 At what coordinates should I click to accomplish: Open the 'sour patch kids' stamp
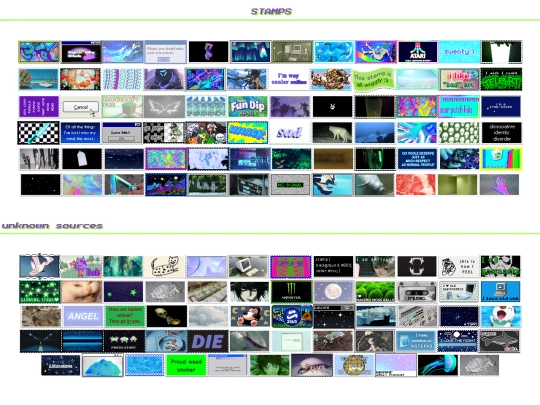coord(459,106)
